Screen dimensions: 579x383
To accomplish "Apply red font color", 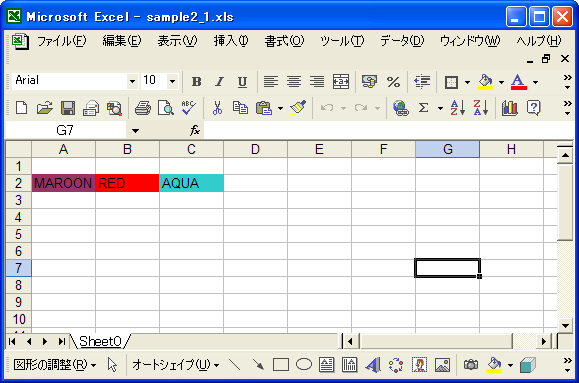I will tap(518, 82).
